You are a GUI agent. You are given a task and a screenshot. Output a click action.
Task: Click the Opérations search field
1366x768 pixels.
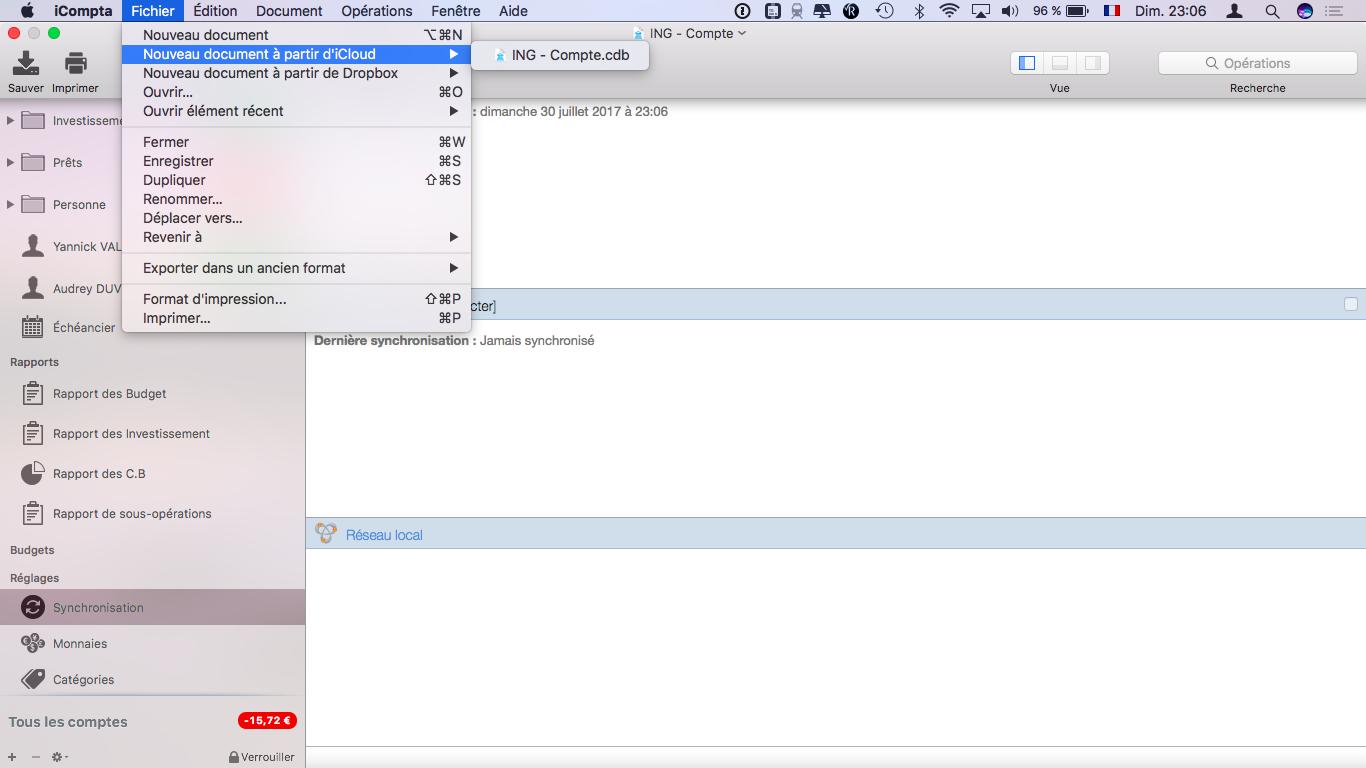[x=1257, y=63]
